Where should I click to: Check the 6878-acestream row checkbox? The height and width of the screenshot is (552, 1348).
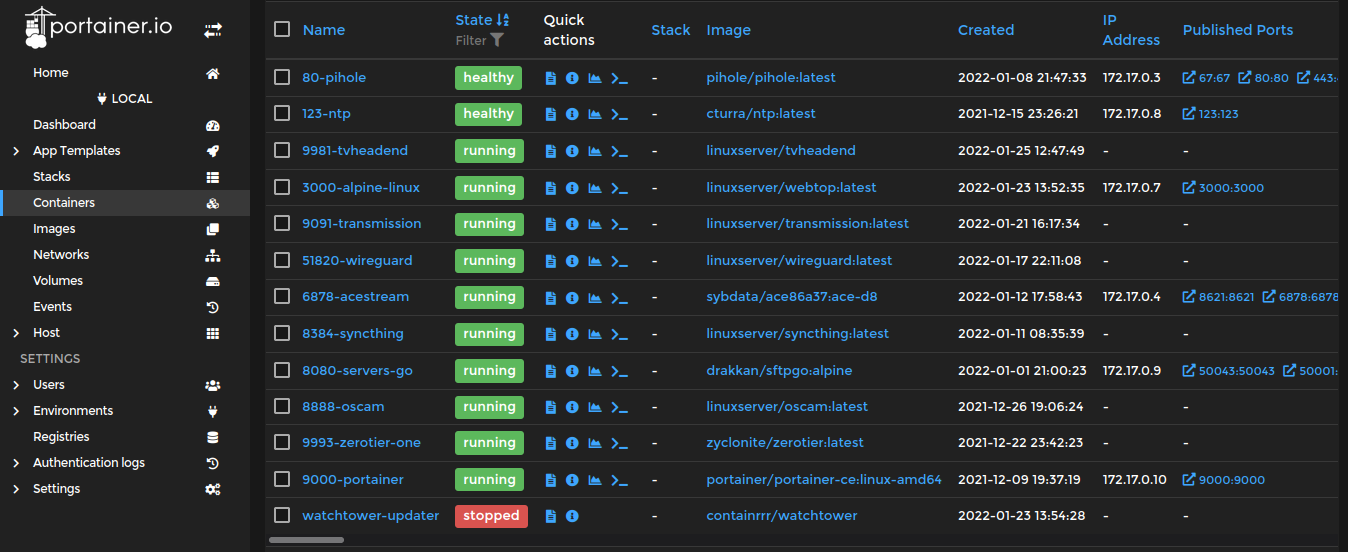point(282,297)
